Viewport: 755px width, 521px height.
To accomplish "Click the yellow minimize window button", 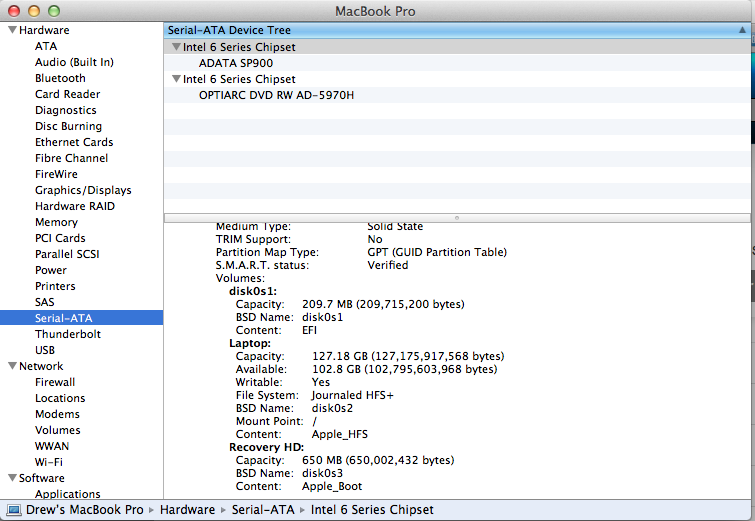I will (x=34, y=11).
